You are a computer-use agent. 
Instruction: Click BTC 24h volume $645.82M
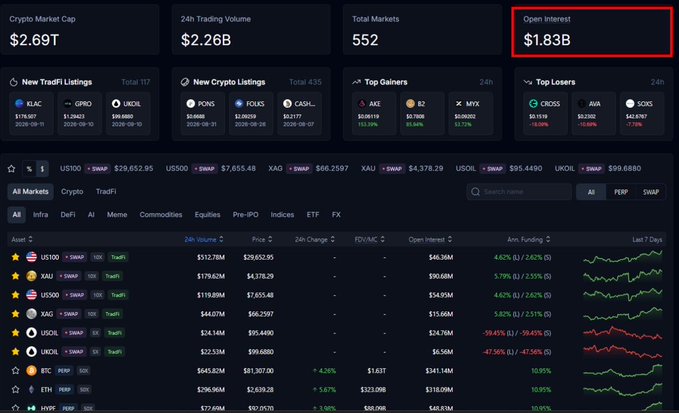coord(211,371)
